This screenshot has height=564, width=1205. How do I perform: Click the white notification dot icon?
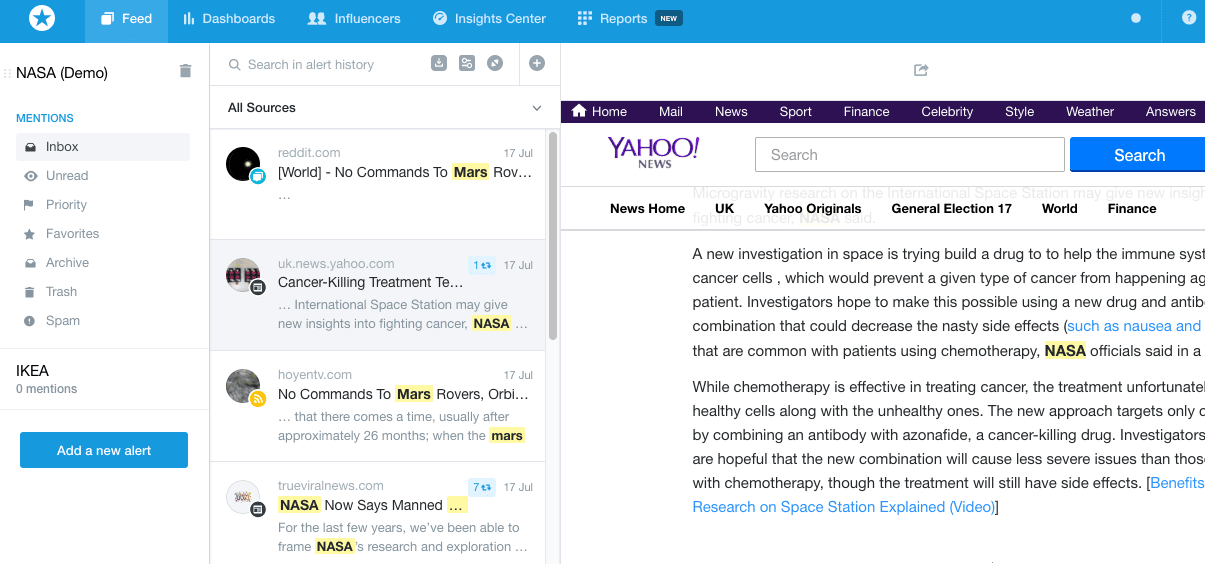point(1135,18)
